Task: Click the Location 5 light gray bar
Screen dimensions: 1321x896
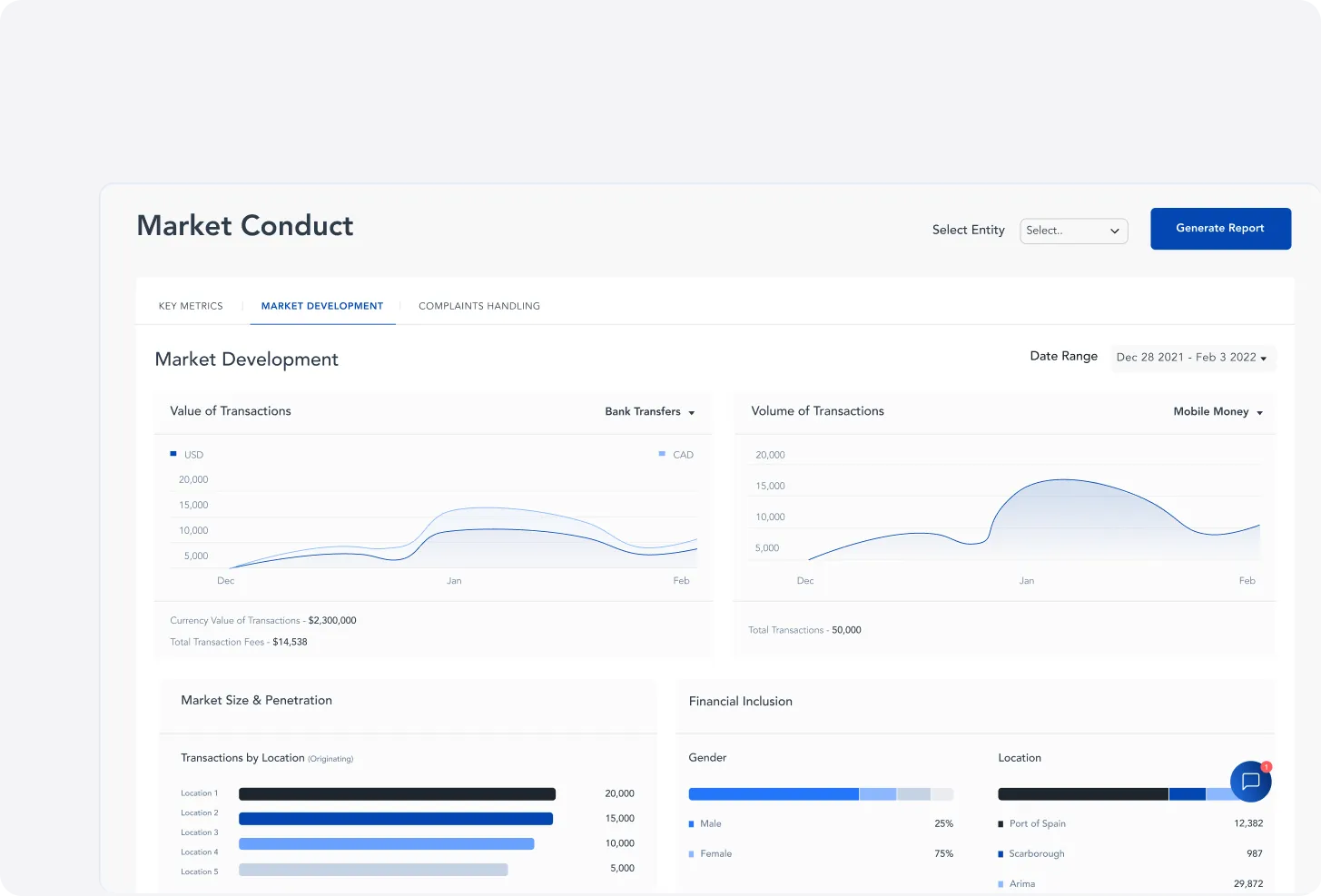Action: [373, 870]
